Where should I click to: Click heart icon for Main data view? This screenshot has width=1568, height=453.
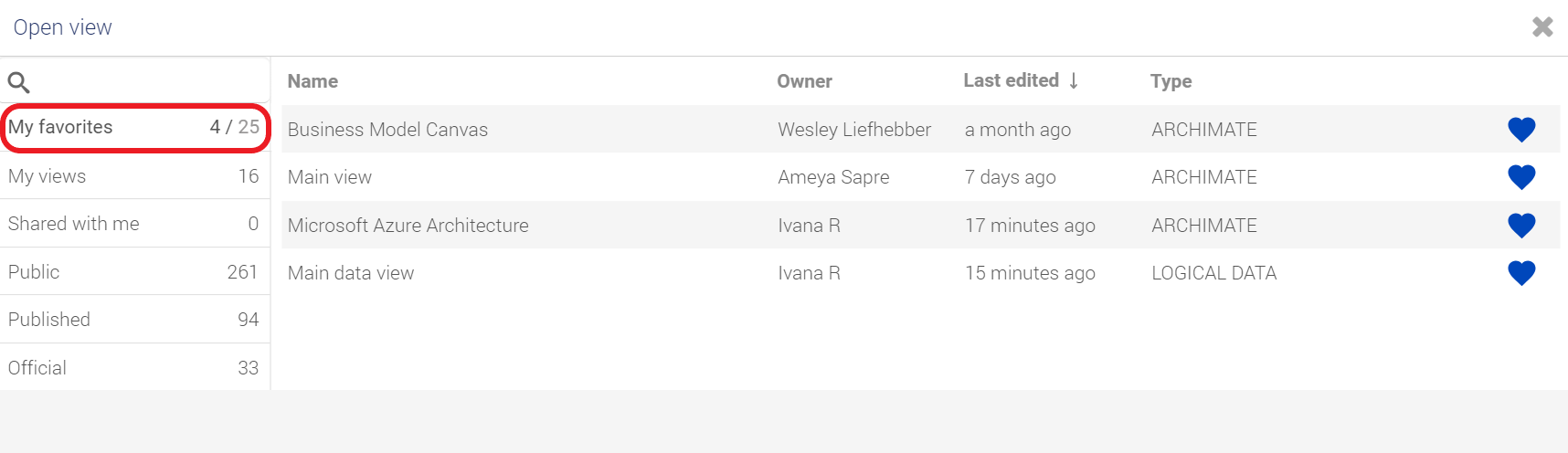coord(1521,273)
